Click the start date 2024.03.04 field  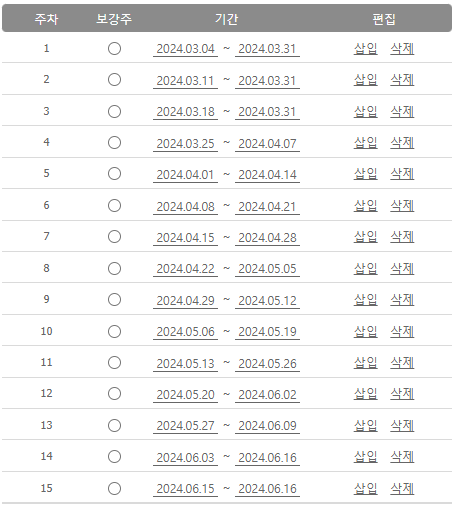click(x=185, y=49)
